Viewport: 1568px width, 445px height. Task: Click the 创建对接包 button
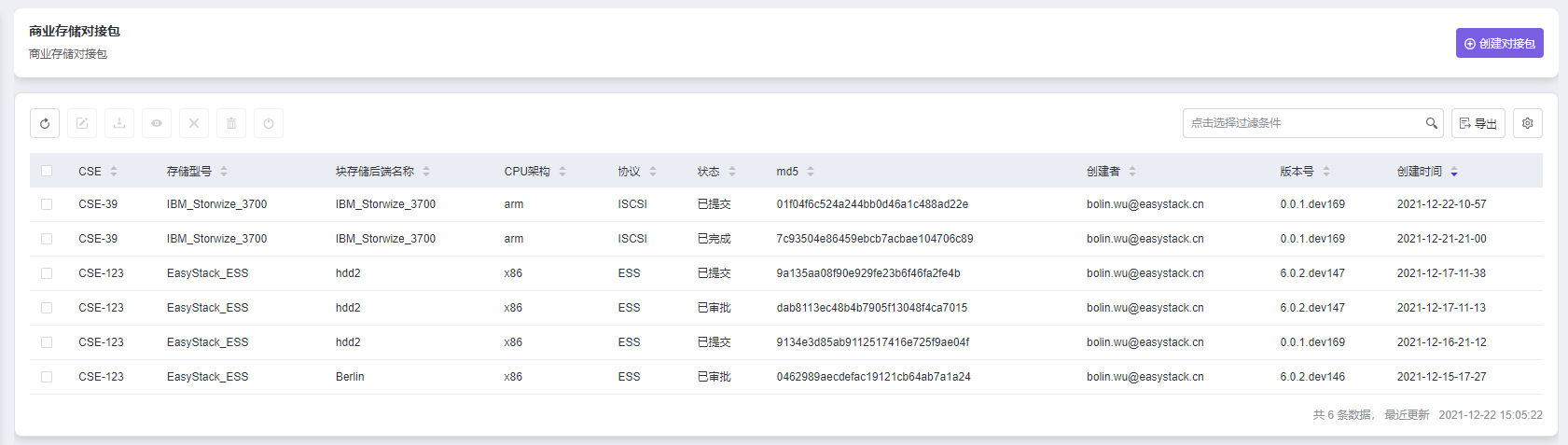(1499, 43)
